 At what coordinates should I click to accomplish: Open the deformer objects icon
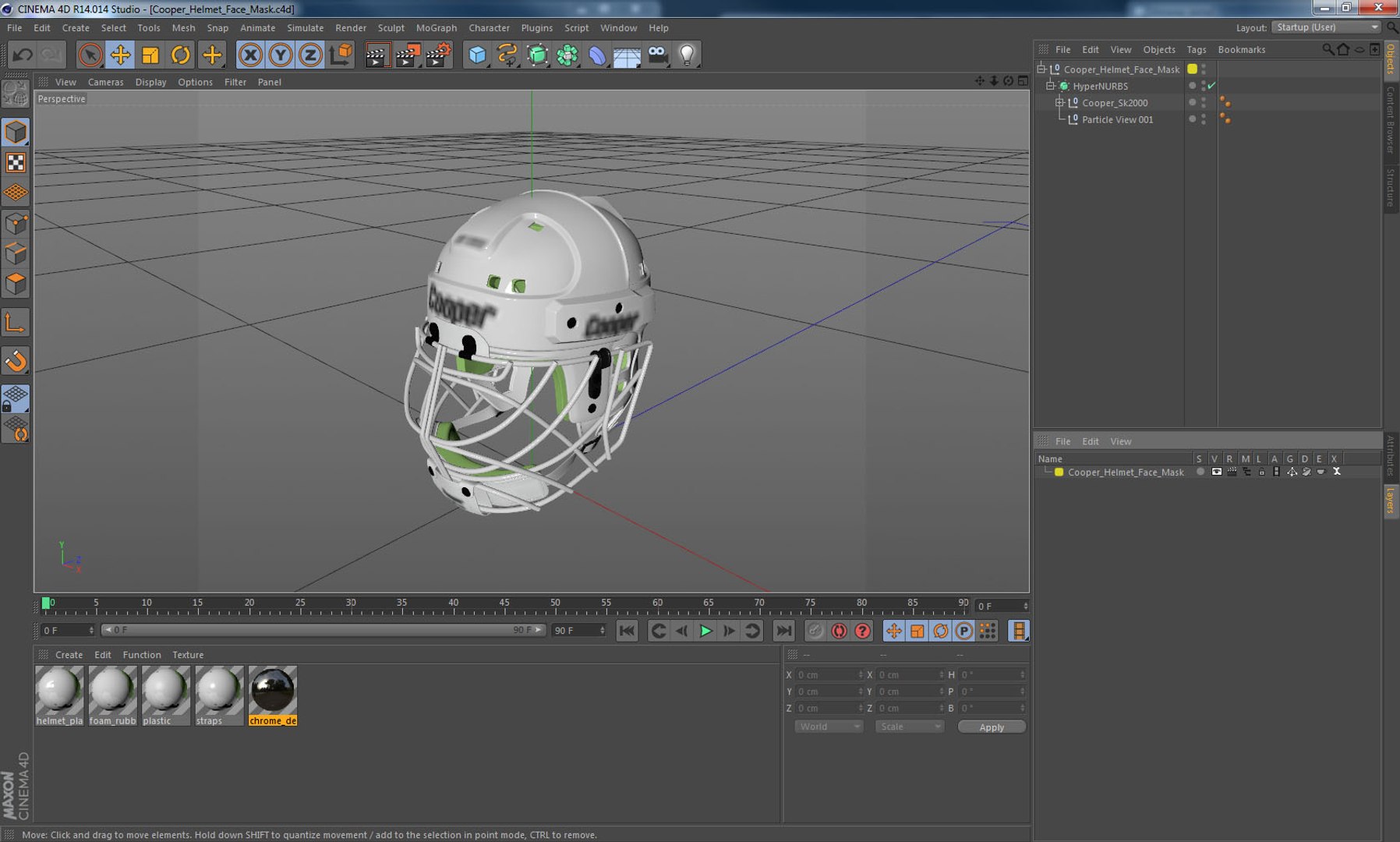click(x=597, y=55)
